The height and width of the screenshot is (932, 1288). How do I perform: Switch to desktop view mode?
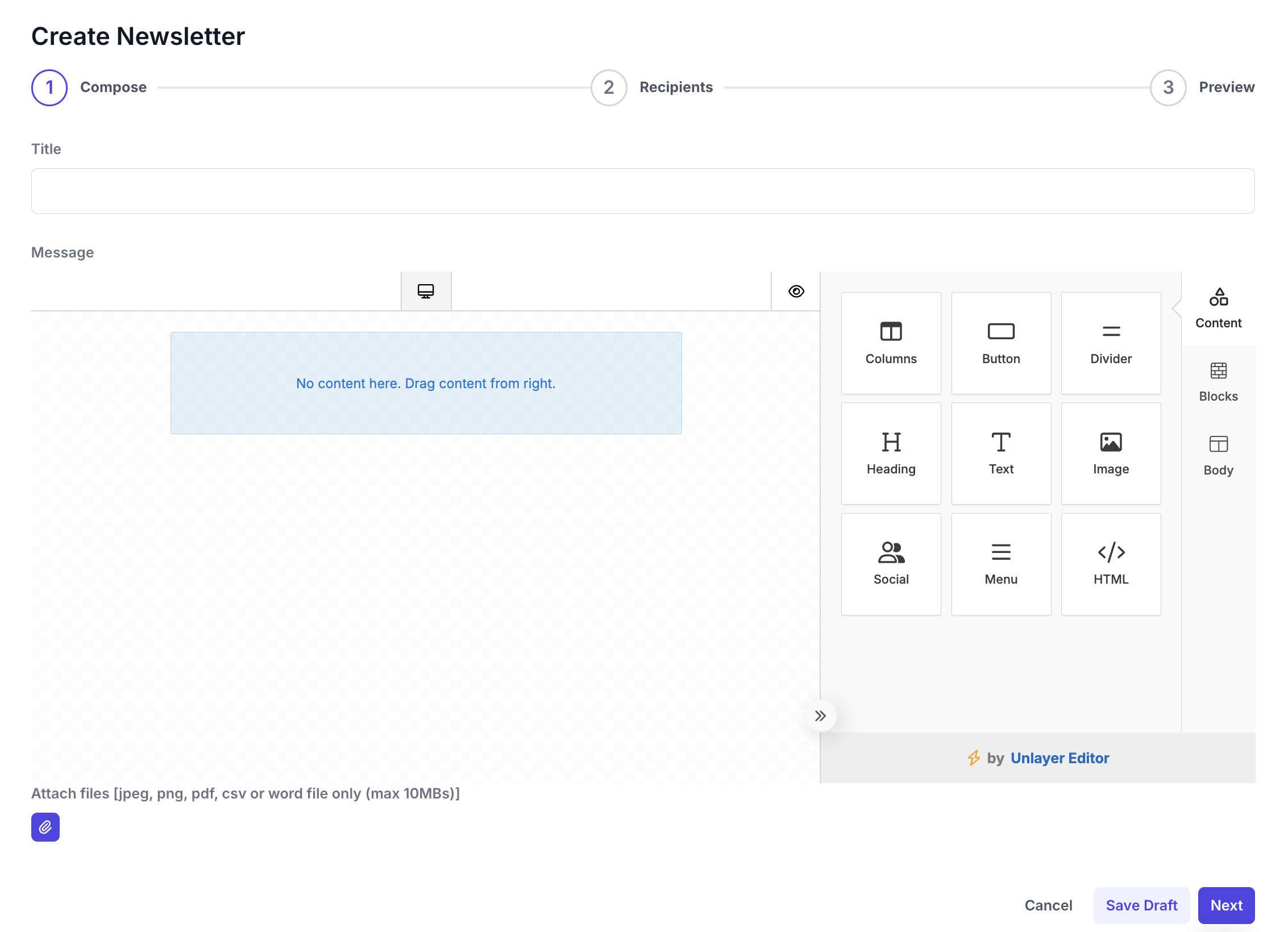click(x=426, y=291)
